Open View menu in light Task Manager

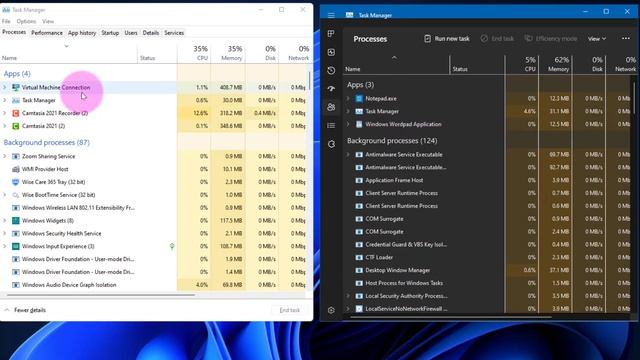[x=48, y=21]
